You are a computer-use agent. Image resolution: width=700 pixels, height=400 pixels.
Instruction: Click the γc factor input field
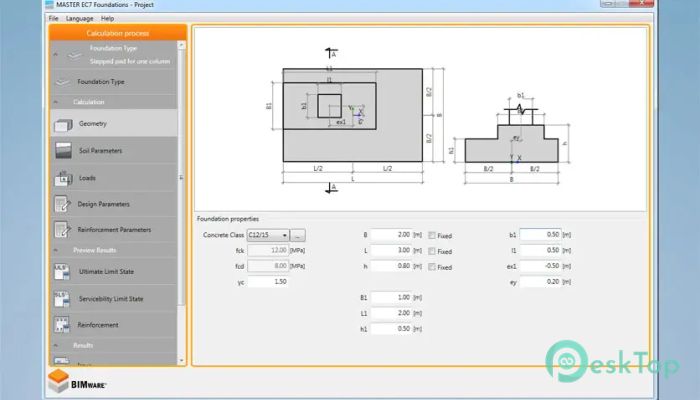(268, 282)
